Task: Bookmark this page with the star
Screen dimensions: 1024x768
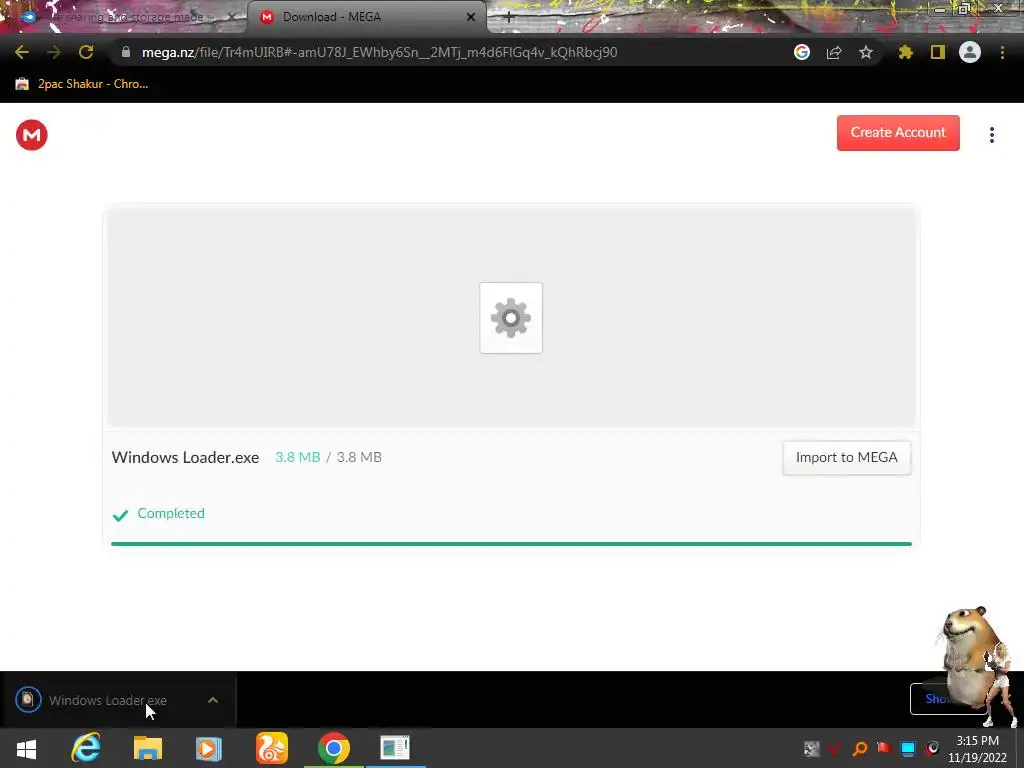Action: point(866,52)
